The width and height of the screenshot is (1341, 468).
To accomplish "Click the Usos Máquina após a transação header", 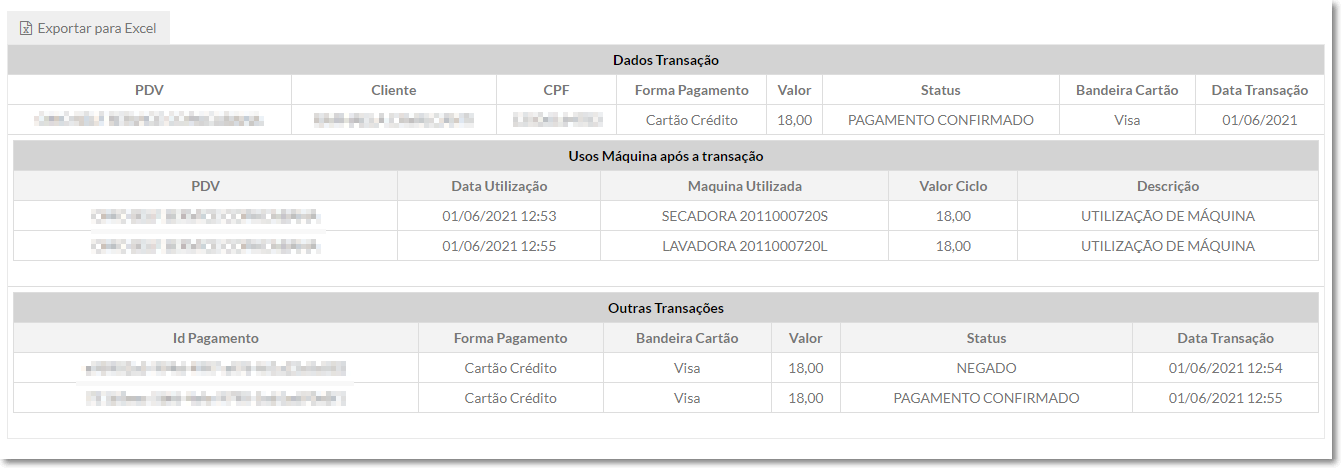I will pos(666,156).
